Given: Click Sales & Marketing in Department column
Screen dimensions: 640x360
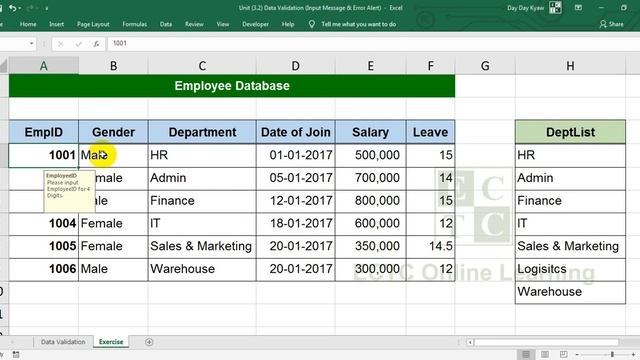Looking at the screenshot, I should 202,246.
